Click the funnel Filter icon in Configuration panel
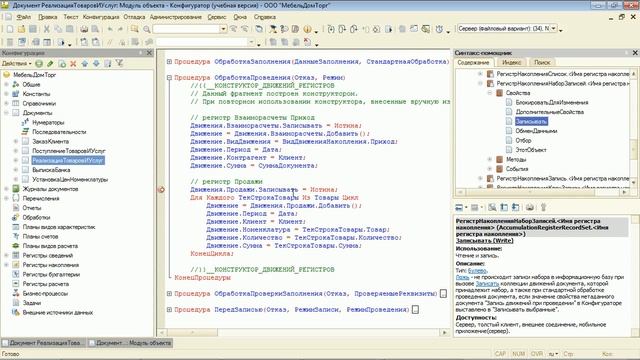The height and width of the screenshot is (360, 640). (x=119, y=64)
